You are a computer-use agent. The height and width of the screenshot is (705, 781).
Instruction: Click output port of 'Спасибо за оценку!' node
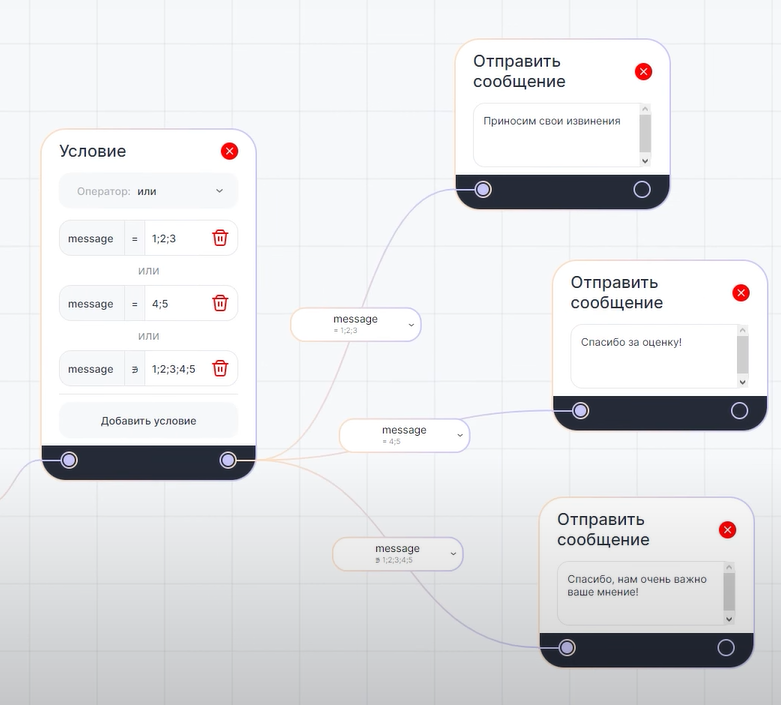point(739,410)
